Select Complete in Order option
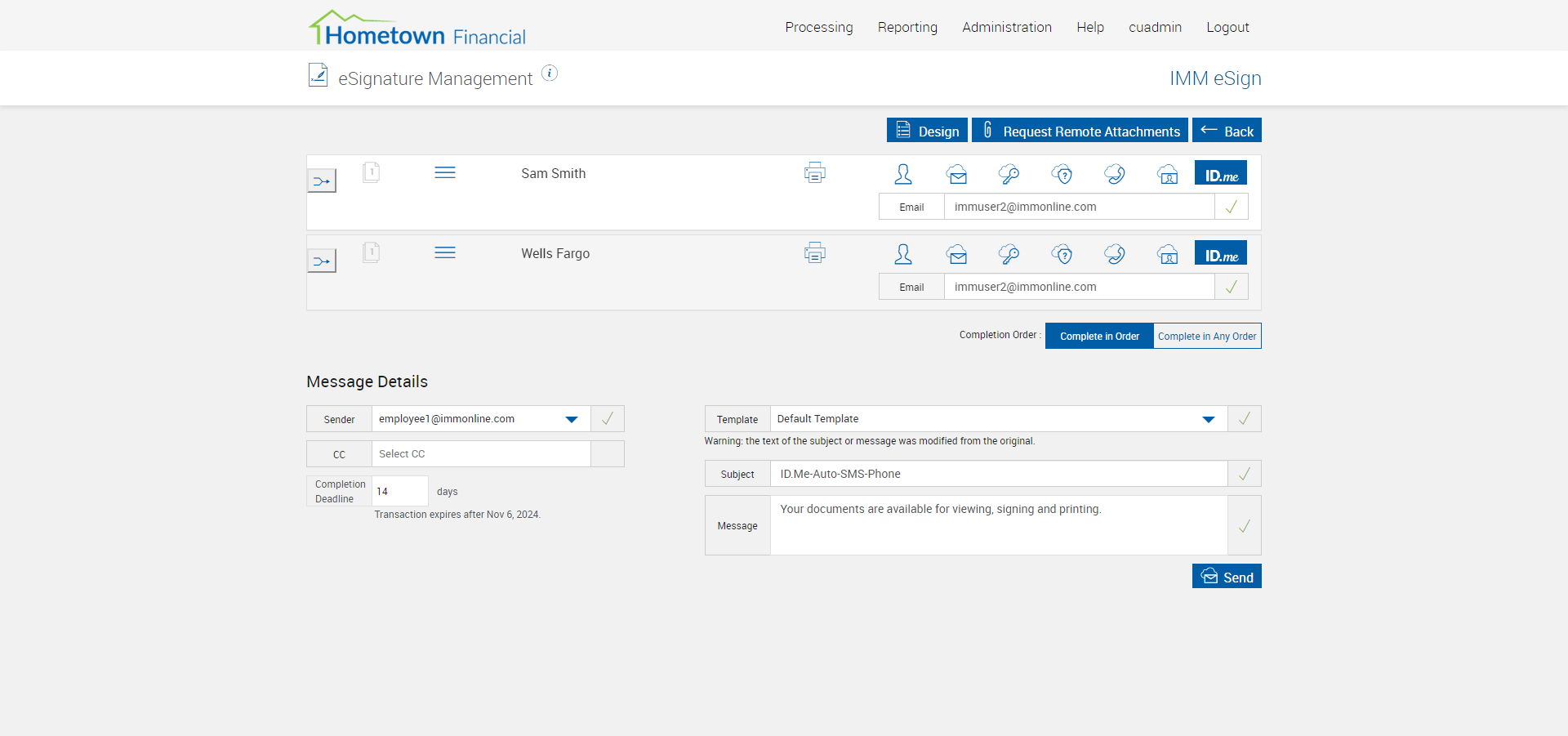 1099,336
